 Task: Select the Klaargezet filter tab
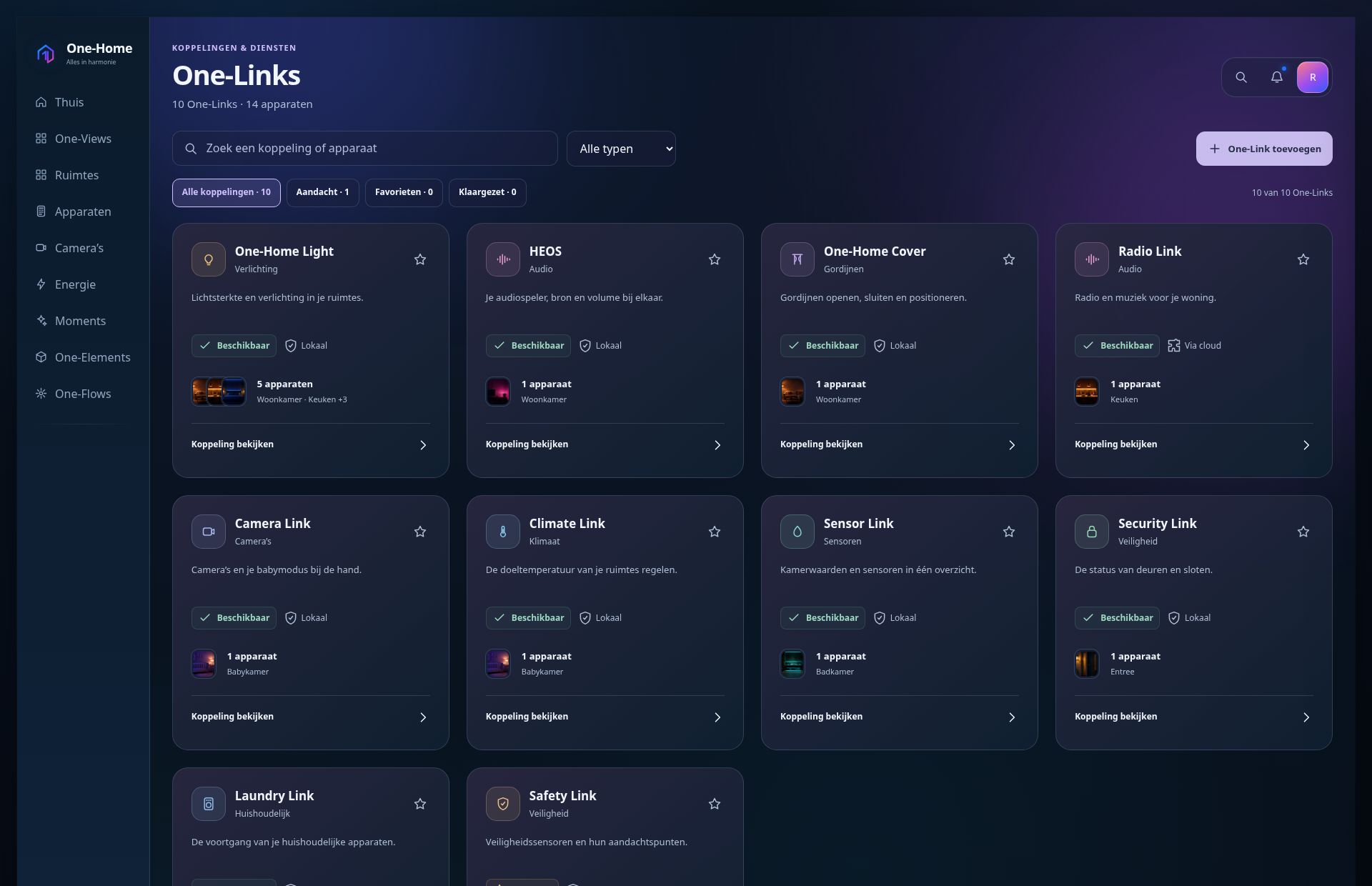click(x=487, y=193)
